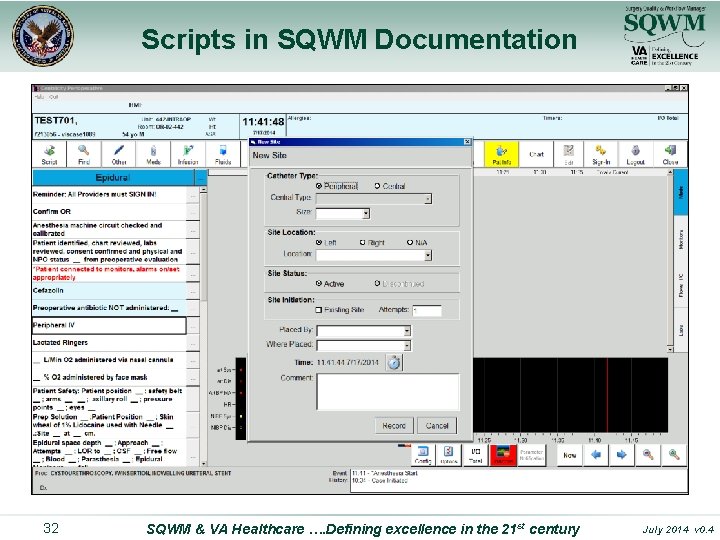Click the red monitor icon button
Screen dimensions: 720x540
coord(503,455)
